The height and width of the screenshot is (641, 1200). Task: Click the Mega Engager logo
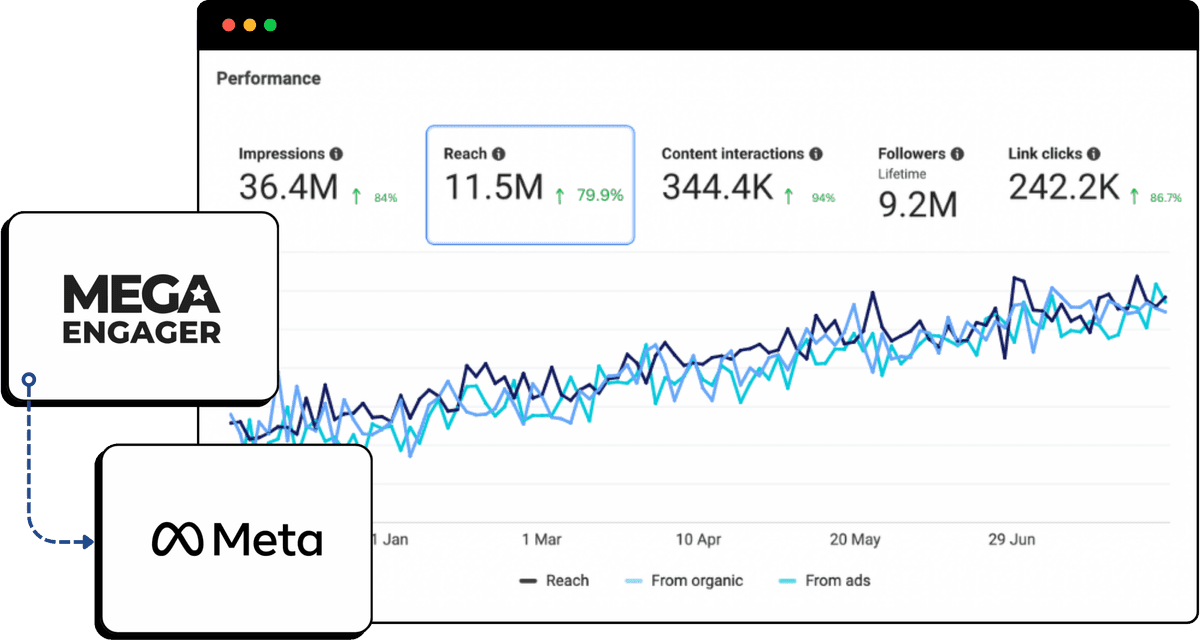141,309
